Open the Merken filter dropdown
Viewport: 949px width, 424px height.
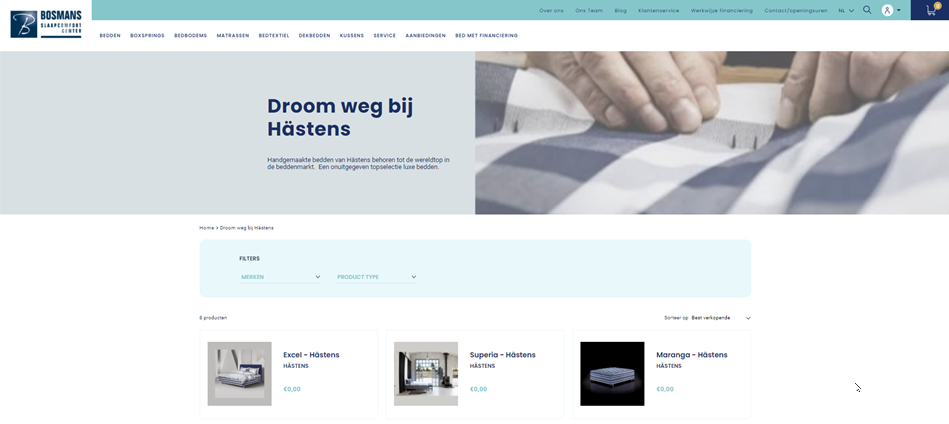pos(280,277)
